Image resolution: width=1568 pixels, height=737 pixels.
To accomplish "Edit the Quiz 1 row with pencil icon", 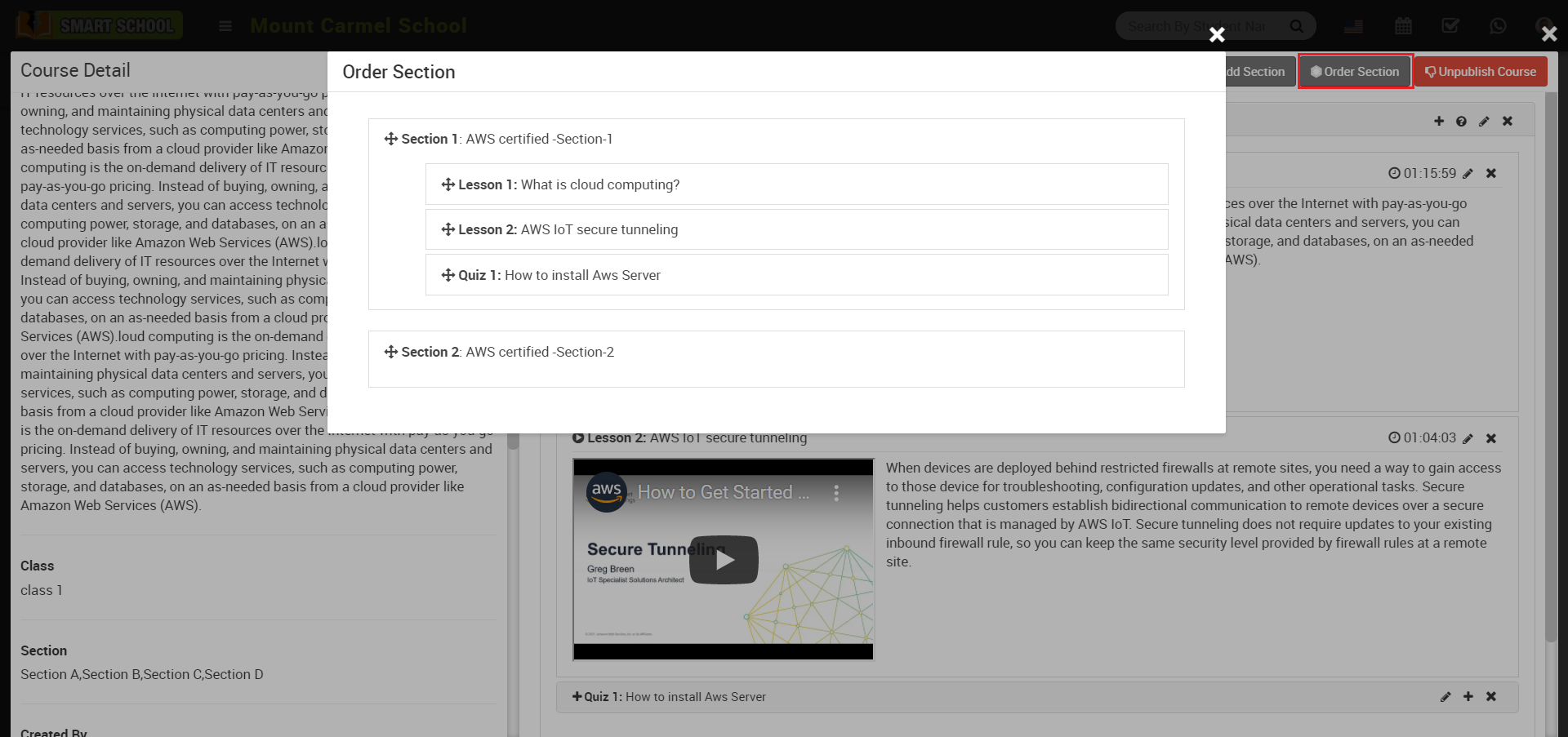I will coord(1445,697).
